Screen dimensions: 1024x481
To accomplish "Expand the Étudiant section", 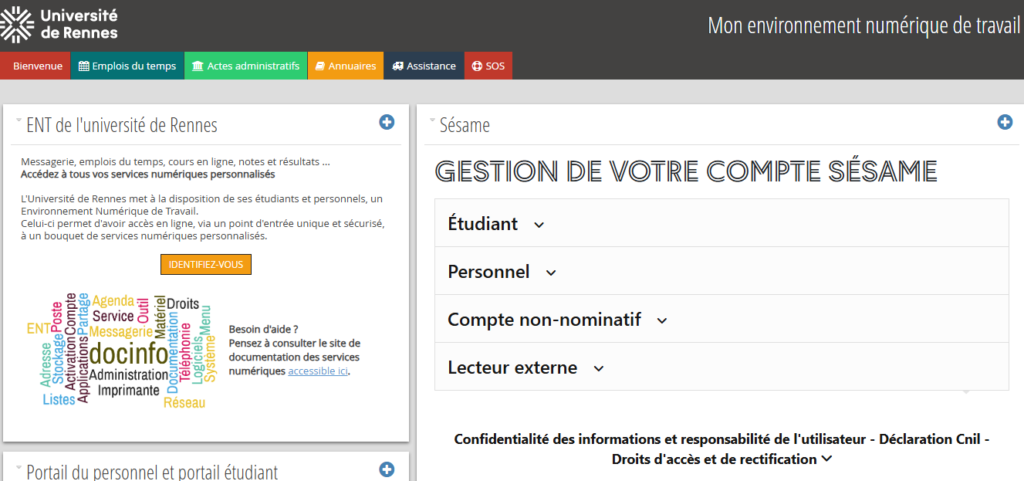I will tap(722, 223).
